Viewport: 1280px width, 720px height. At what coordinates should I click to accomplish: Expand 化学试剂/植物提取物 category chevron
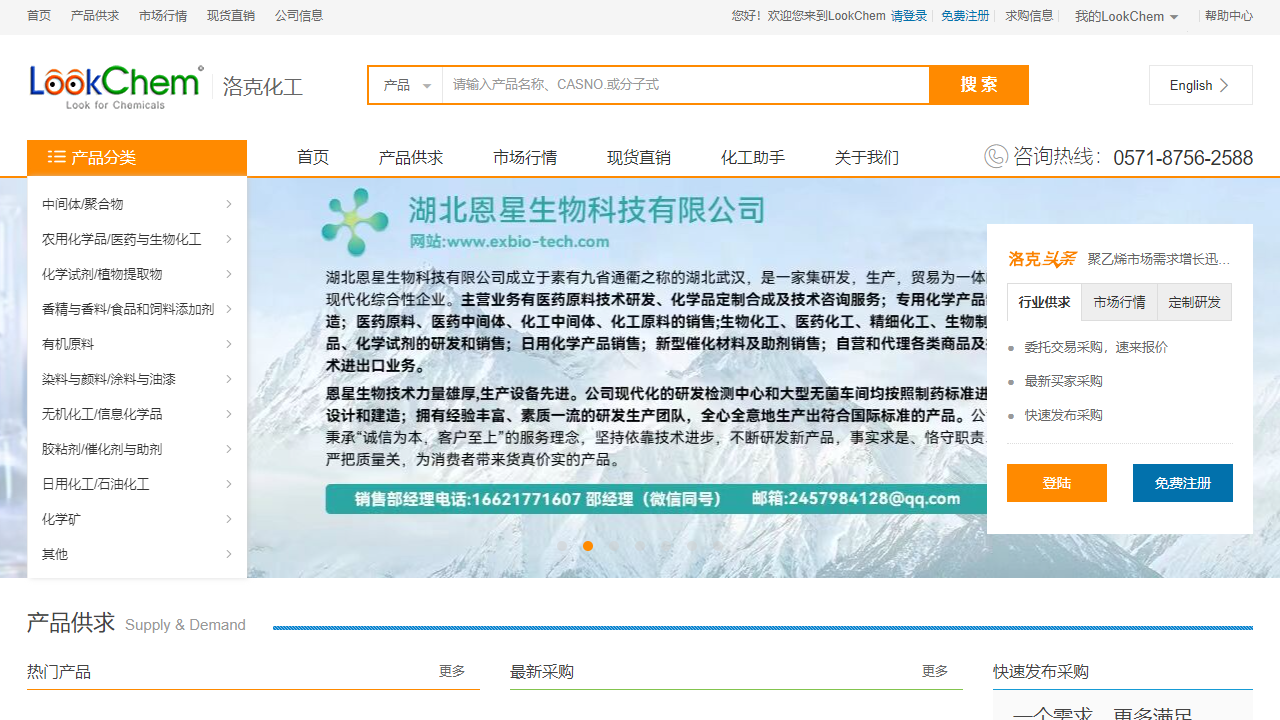pyautogui.click(x=229, y=274)
